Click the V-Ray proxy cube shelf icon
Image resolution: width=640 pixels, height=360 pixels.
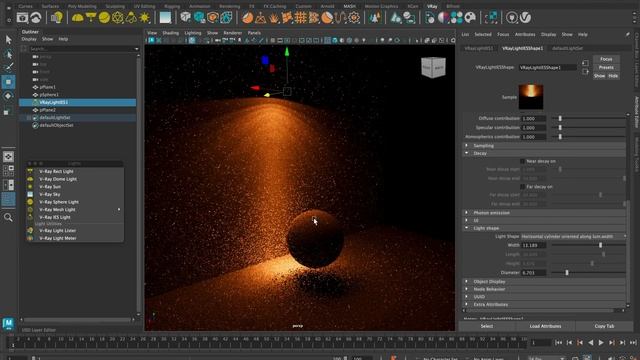[x=186, y=18]
